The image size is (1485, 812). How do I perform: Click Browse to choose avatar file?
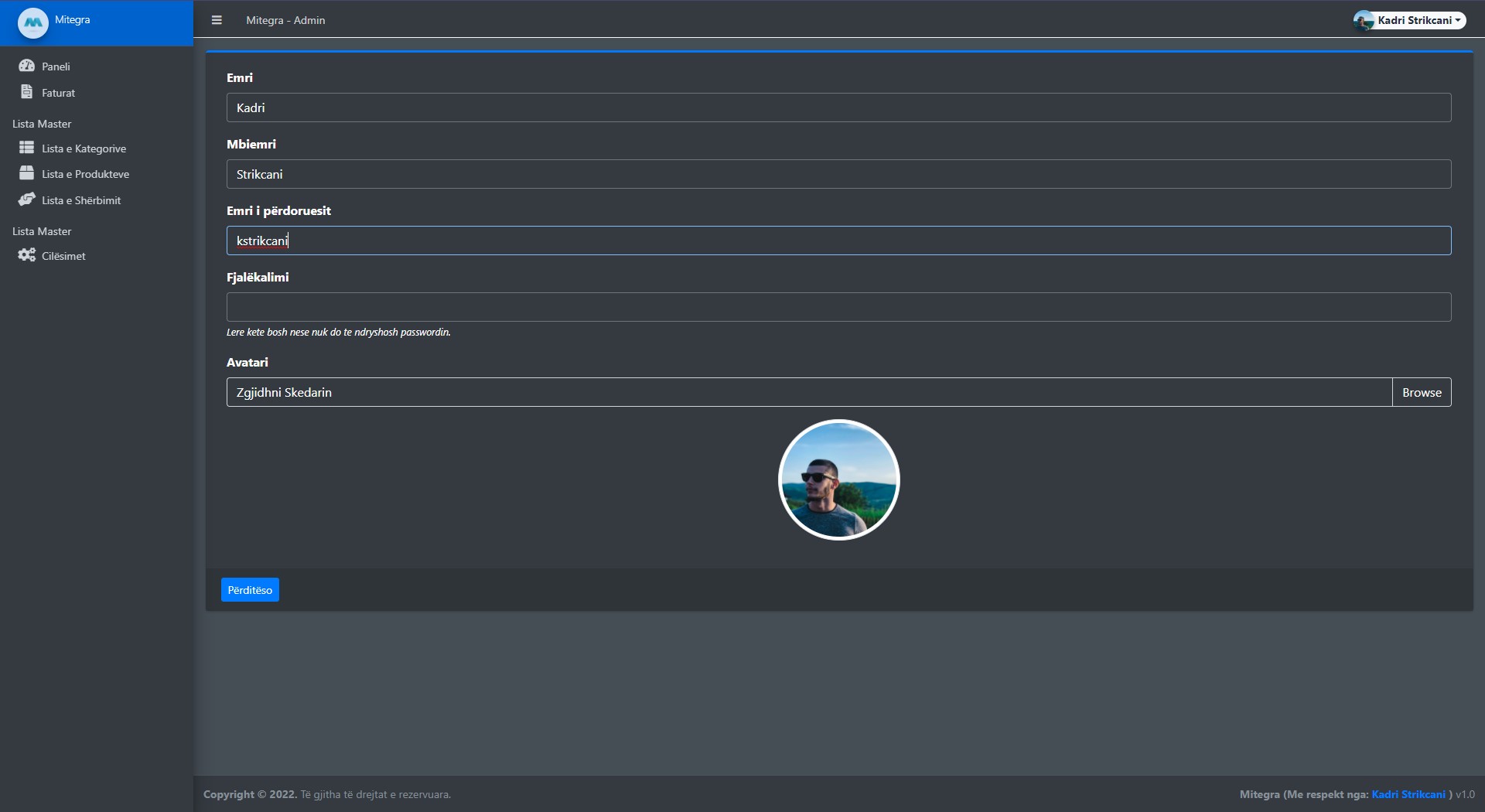[1421, 392]
